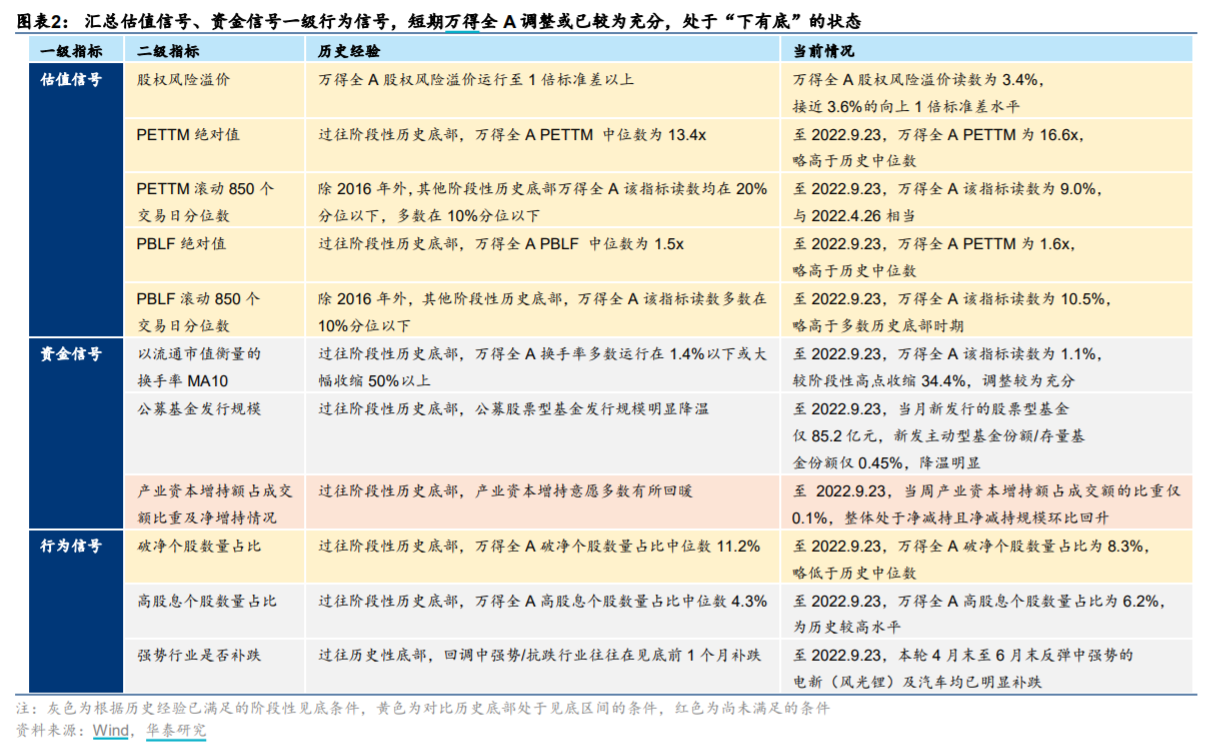Click the "股权风险溢价" indicator cell
Screen dimensions: 1208x754
coord(182,79)
